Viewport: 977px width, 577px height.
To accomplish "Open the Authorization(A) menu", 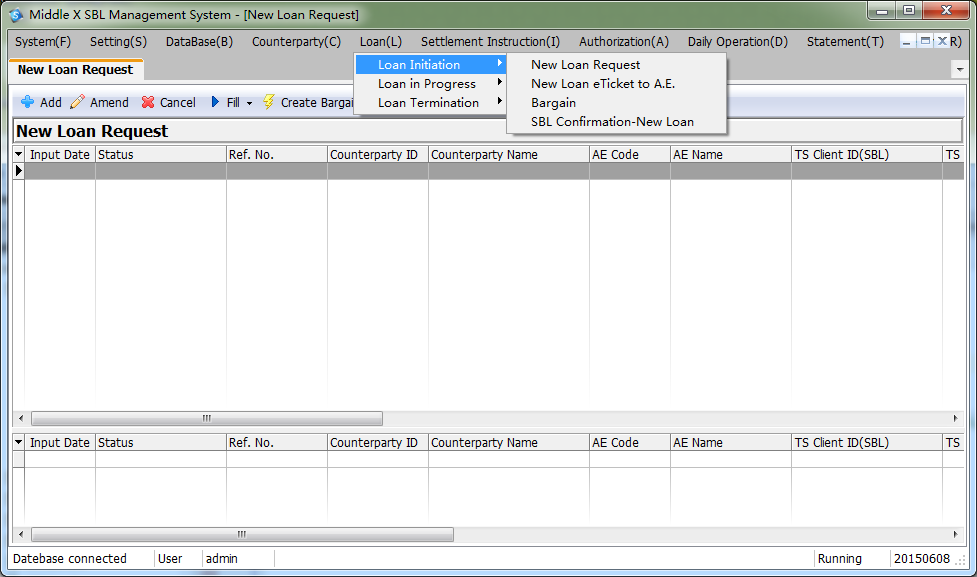I will pyautogui.click(x=624, y=42).
